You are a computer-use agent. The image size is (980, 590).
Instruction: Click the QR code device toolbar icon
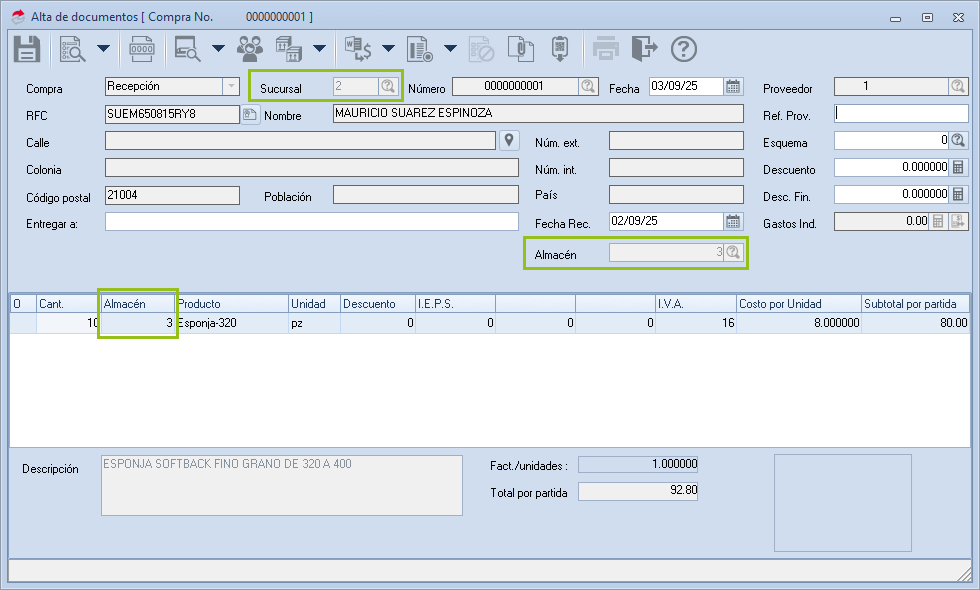(x=561, y=48)
